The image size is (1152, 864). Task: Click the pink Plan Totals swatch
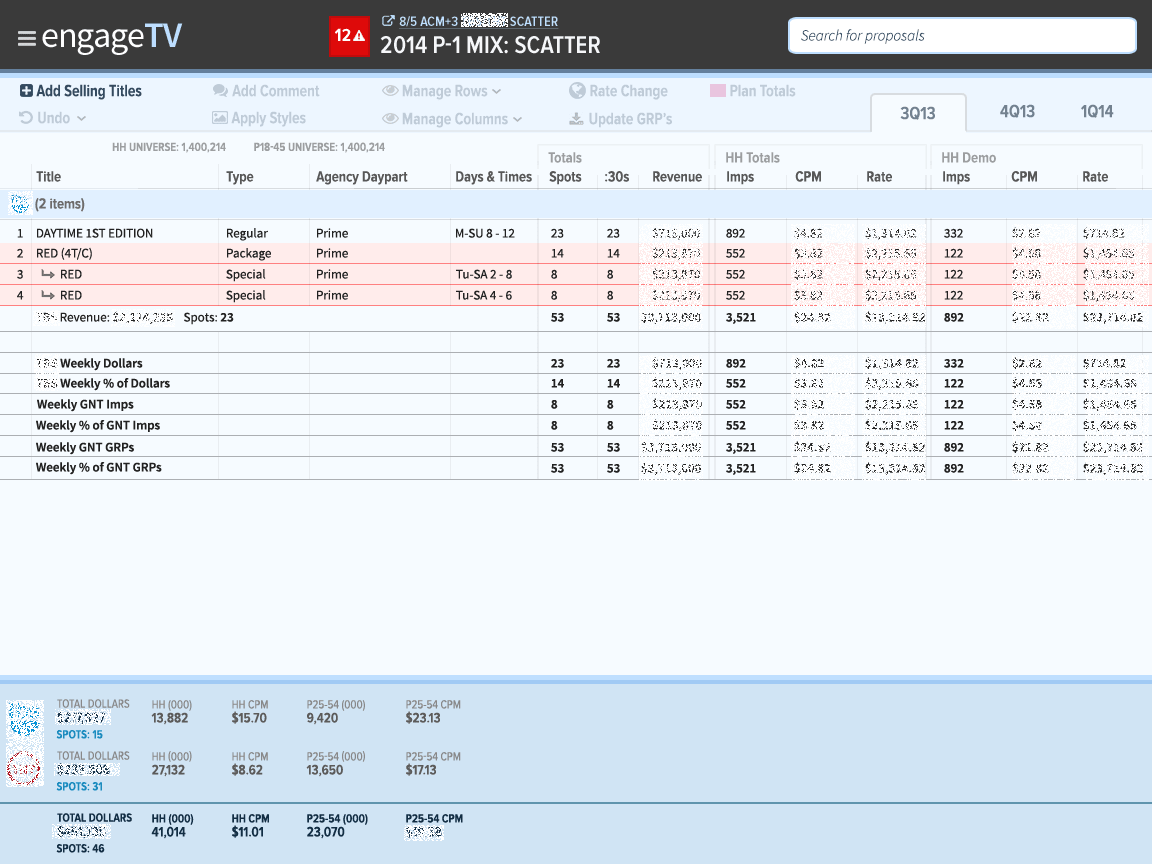[718, 91]
